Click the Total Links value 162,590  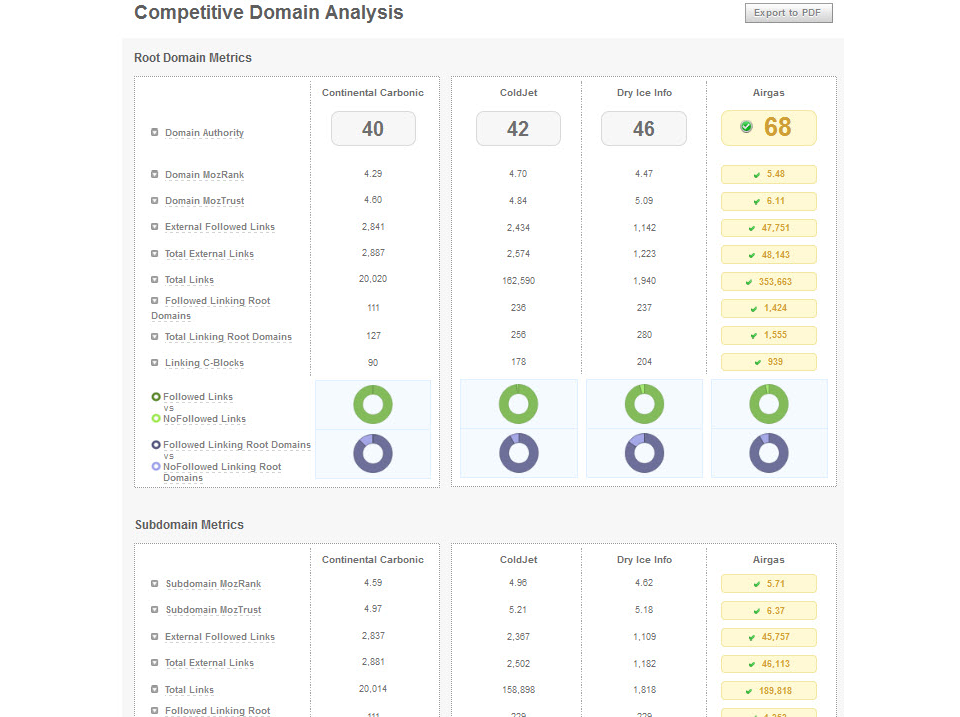(x=519, y=280)
